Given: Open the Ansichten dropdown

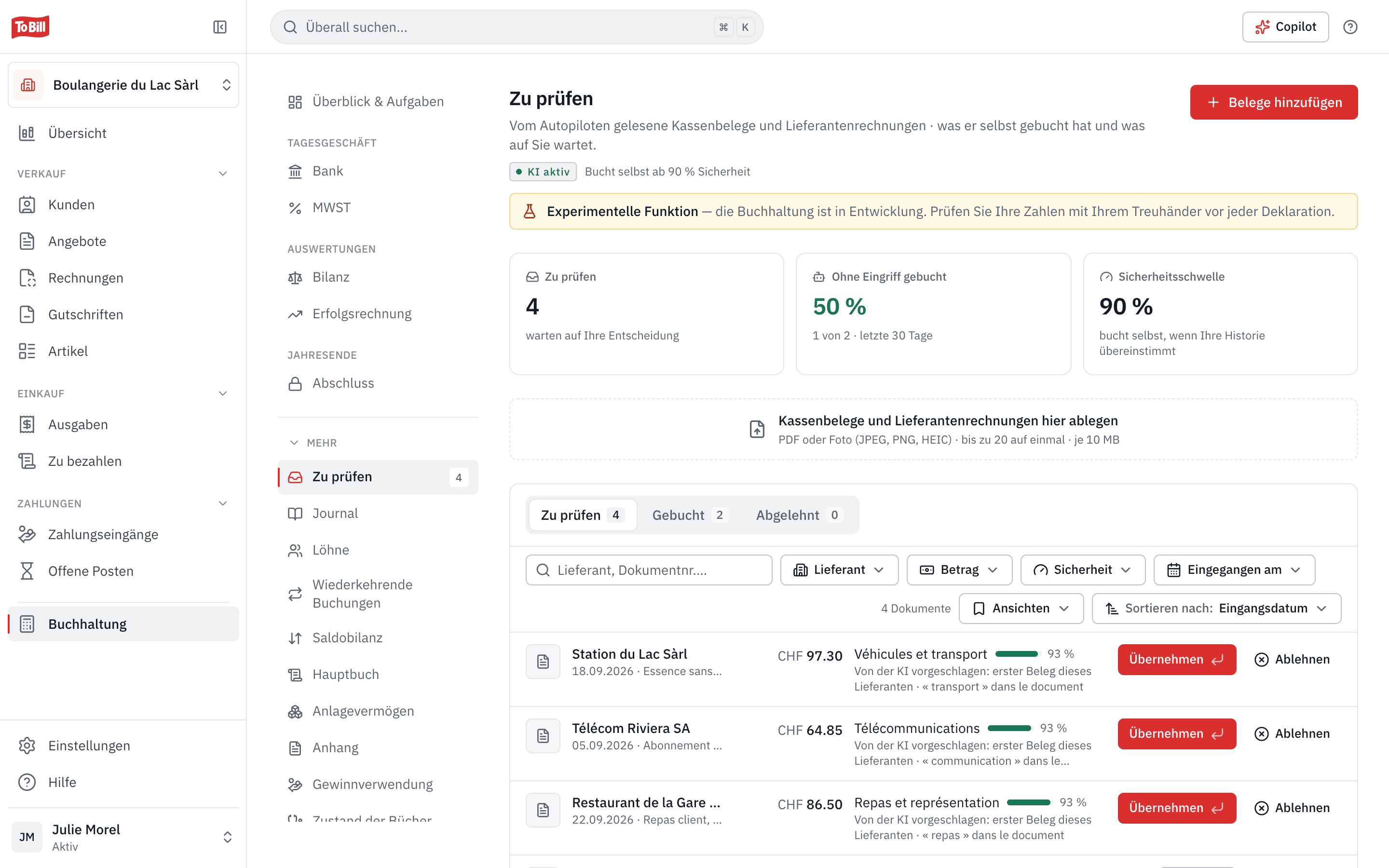Looking at the screenshot, I should (1021, 609).
